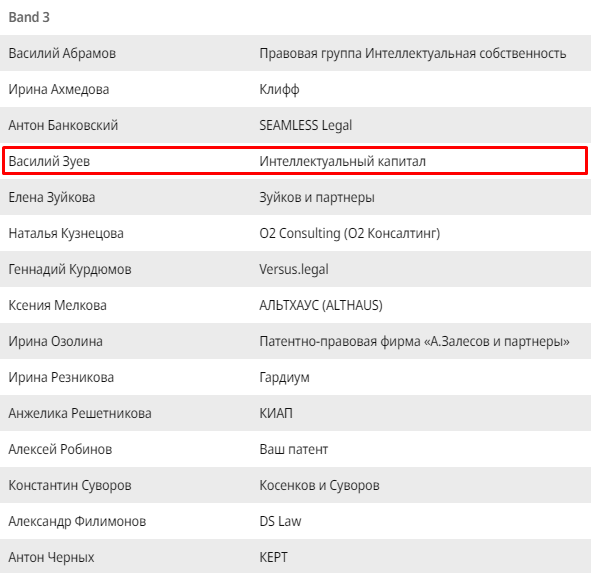Click O2 Consulting (O2 Консалтинг) entry
Viewport: 591px width, 573px height.
coord(350,233)
